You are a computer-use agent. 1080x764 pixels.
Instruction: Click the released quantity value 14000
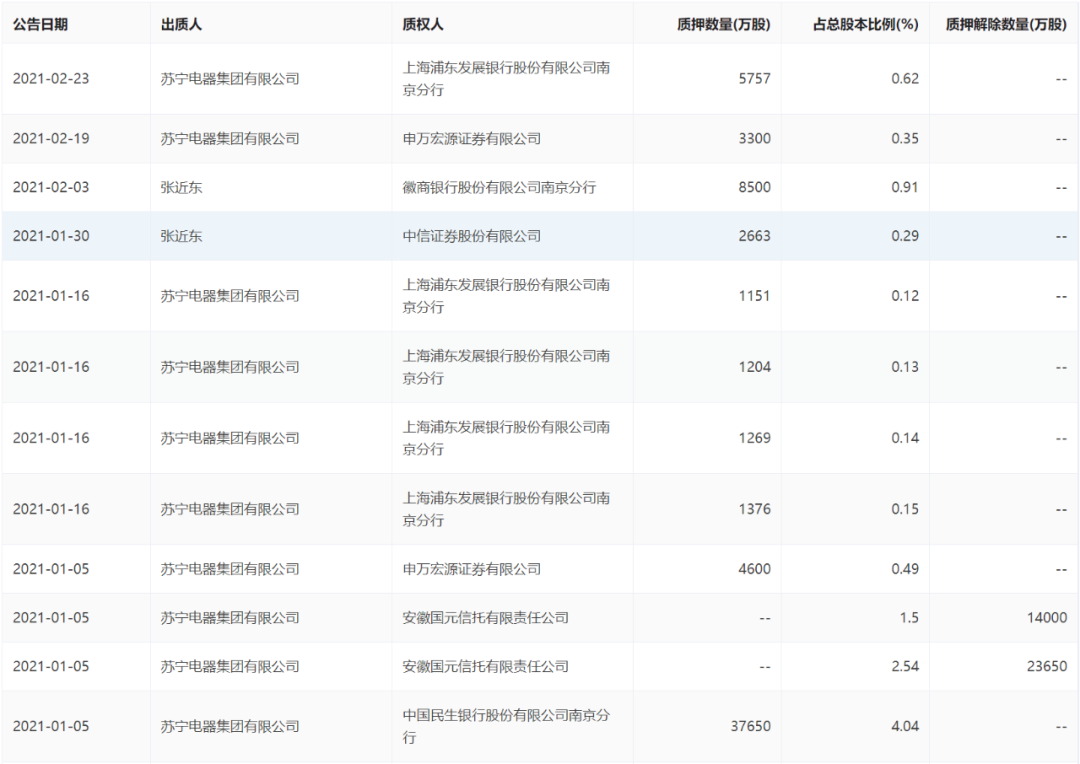tap(1047, 618)
